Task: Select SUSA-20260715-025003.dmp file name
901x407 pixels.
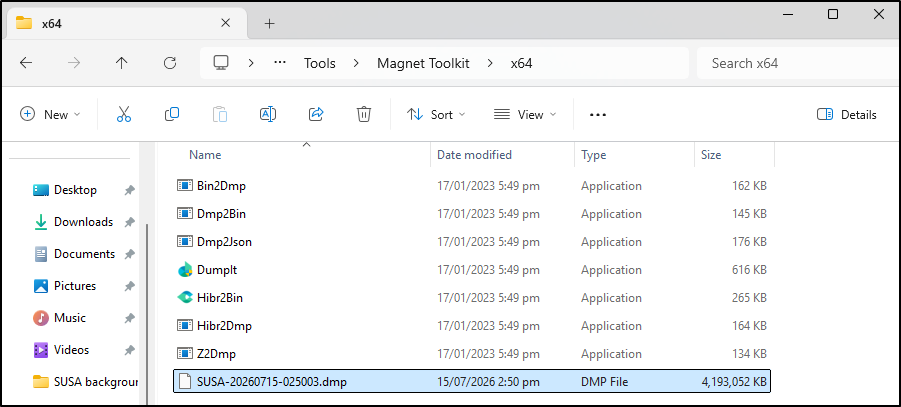Action: [x=271, y=382]
